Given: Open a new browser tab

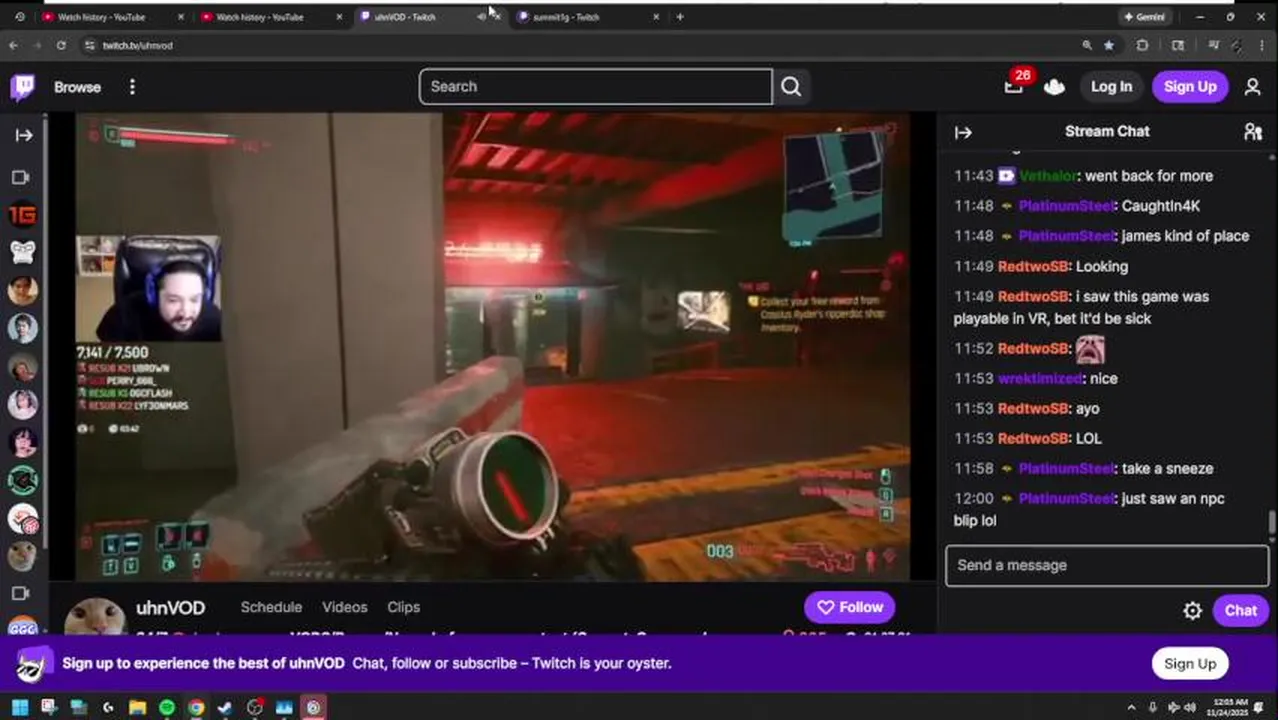Looking at the screenshot, I should [680, 17].
